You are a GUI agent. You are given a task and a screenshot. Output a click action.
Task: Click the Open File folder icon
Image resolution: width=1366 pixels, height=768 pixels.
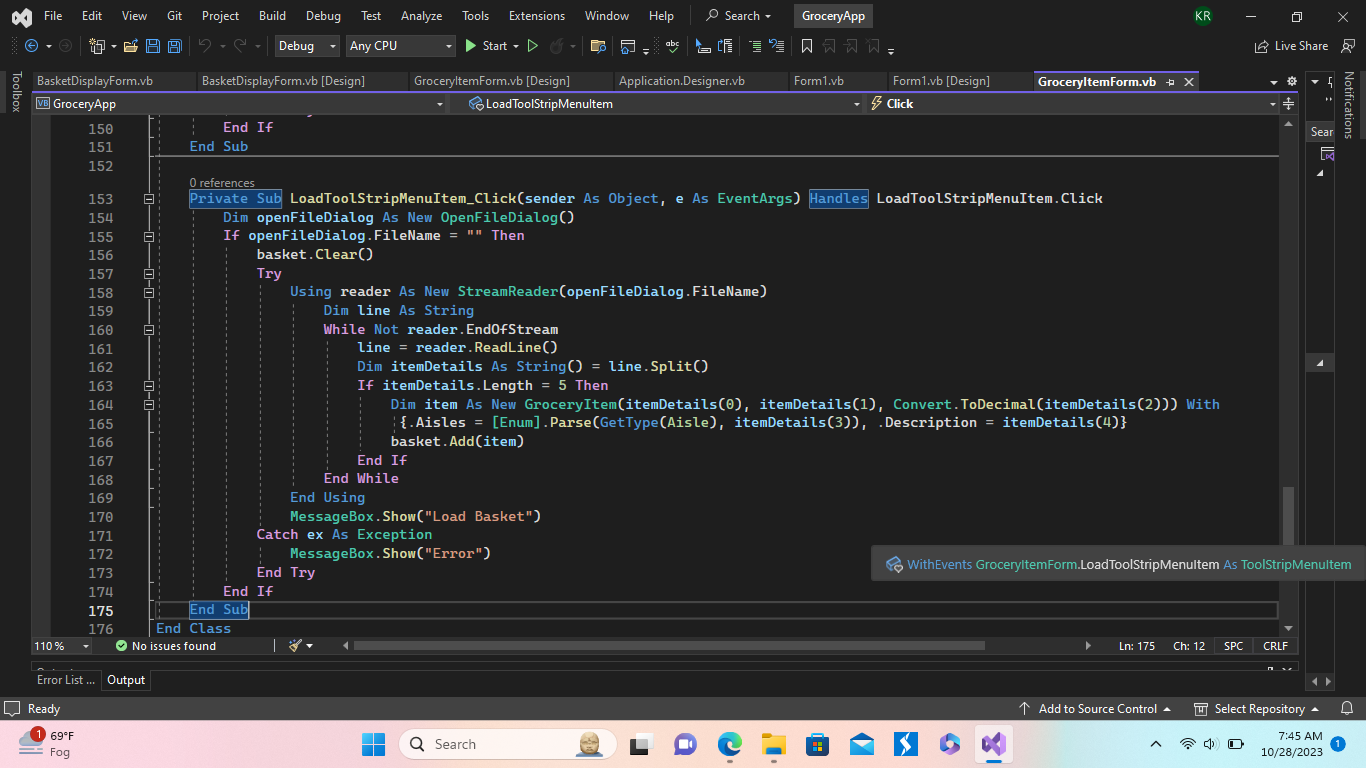tap(130, 46)
